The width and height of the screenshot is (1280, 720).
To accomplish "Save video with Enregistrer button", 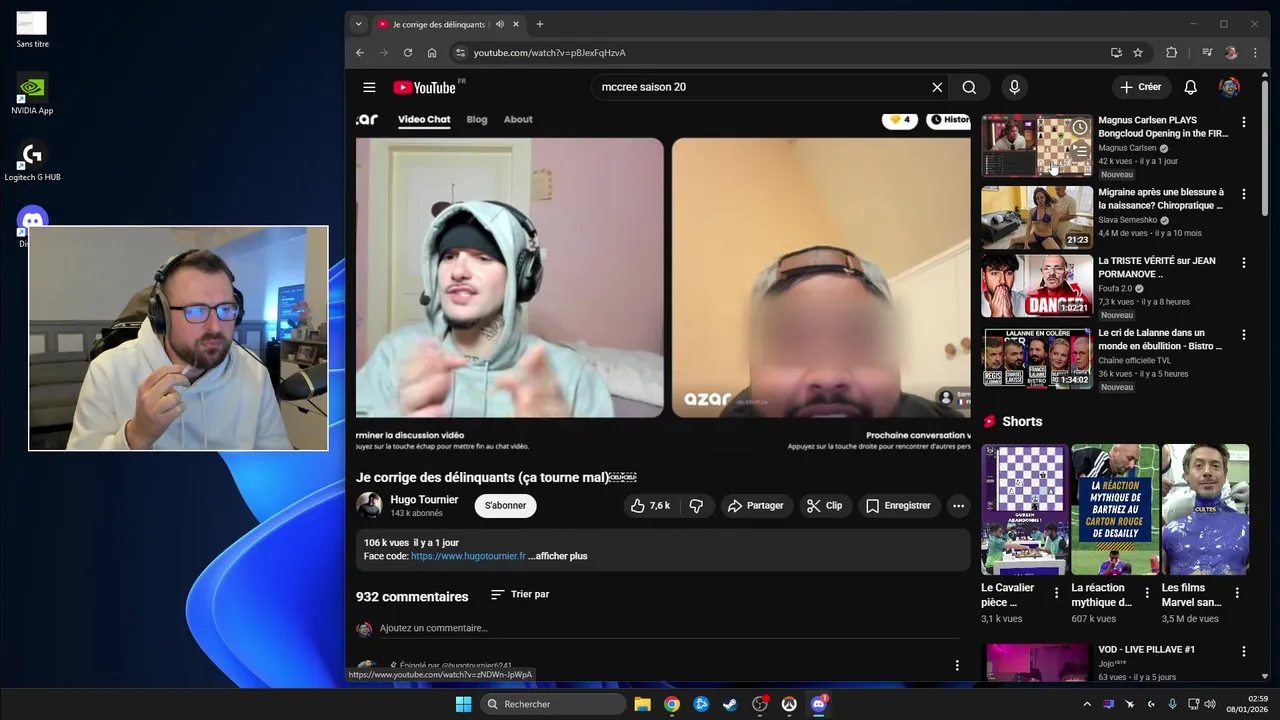I will click(898, 506).
